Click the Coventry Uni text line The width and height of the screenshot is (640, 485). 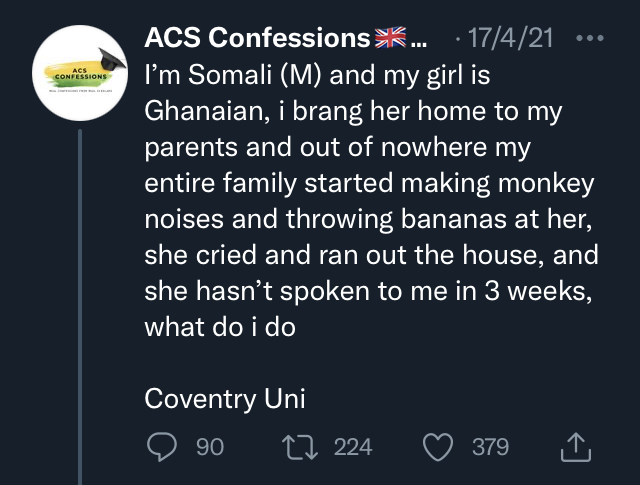pyautogui.click(x=225, y=398)
